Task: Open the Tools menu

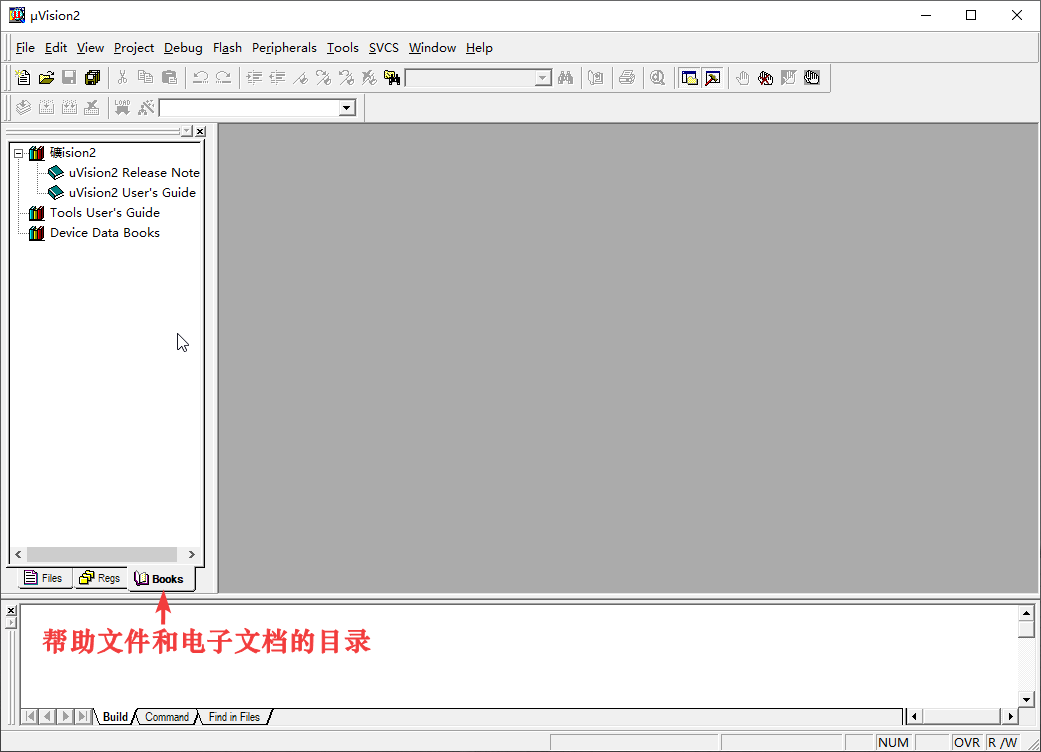Action: pos(343,48)
